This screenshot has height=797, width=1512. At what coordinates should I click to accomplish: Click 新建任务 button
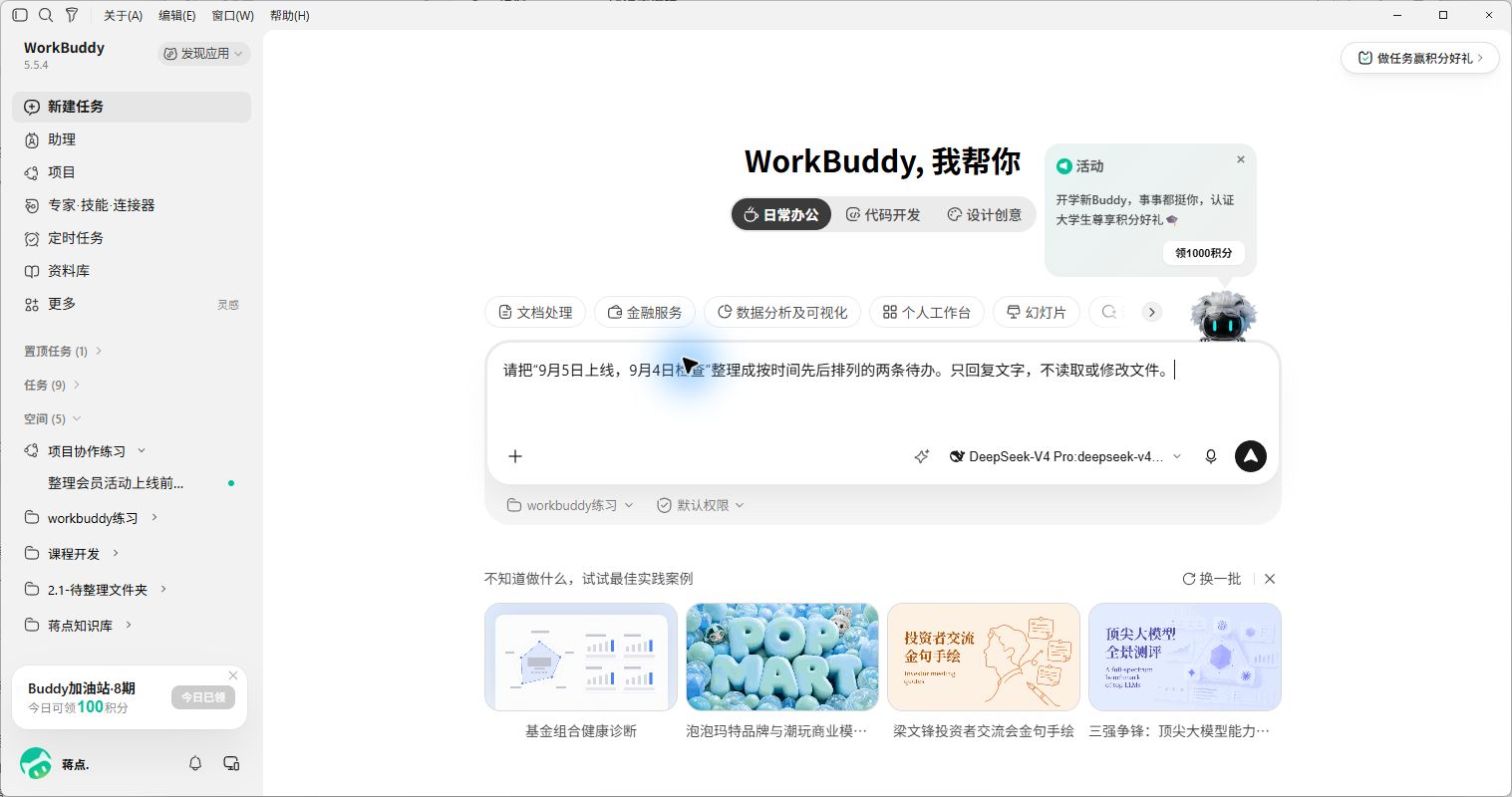[132, 107]
